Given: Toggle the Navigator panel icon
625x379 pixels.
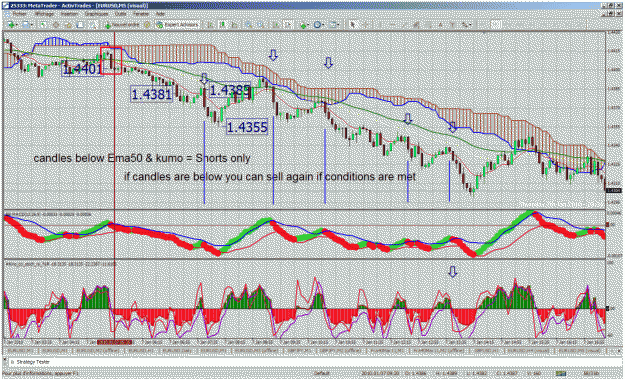Looking at the screenshot, I should pyautogui.click(x=68, y=25).
